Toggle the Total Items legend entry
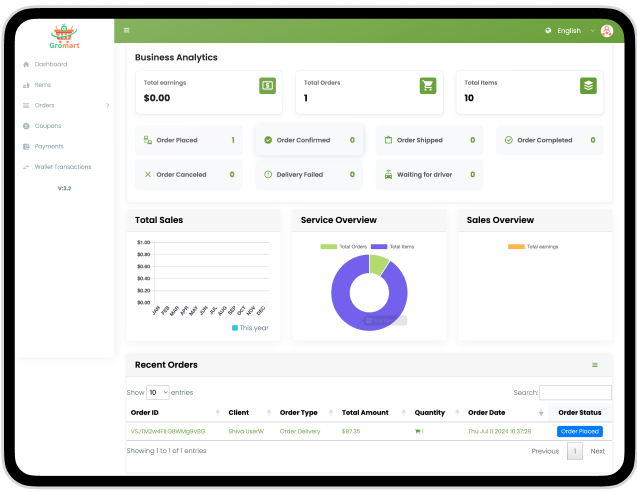637x492 pixels. pyautogui.click(x=392, y=246)
